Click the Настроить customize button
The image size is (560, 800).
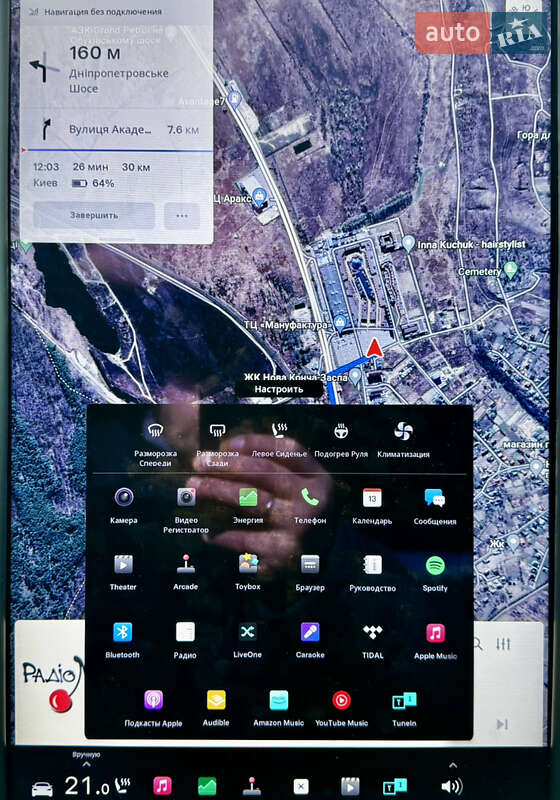click(279, 389)
